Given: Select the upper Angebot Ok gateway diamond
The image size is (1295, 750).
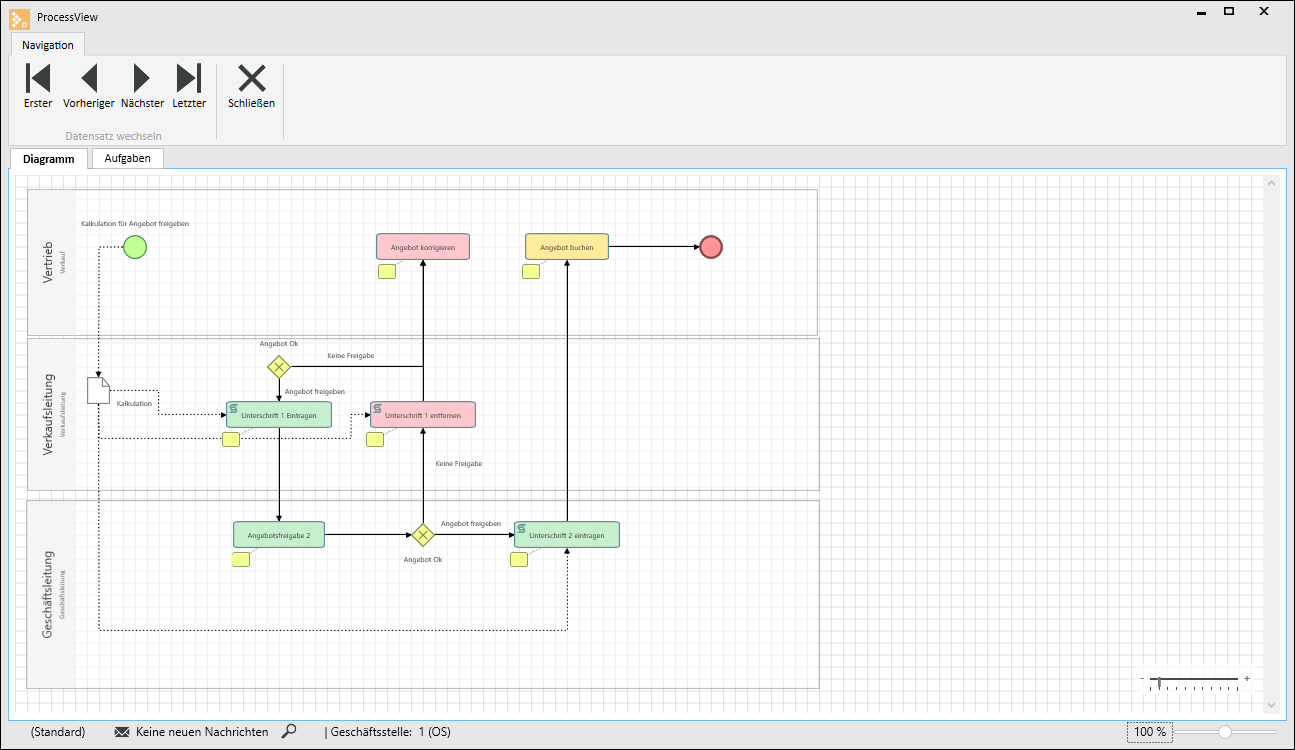Looking at the screenshot, I should pyautogui.click(x=279, y=367).
